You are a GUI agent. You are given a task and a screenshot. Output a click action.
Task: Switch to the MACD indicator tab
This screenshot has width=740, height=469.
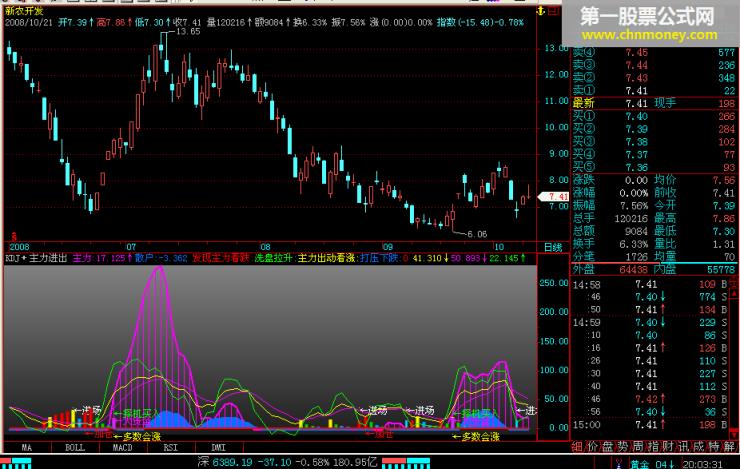(123, 447)
